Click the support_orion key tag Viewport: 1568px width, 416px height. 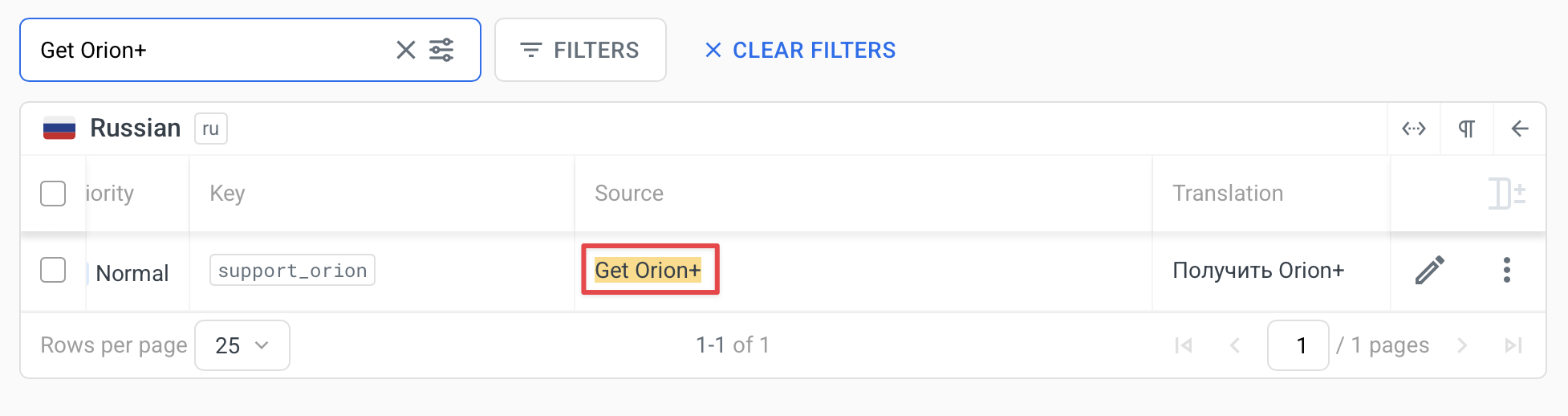pyautogui.click(x=292, y=271)
